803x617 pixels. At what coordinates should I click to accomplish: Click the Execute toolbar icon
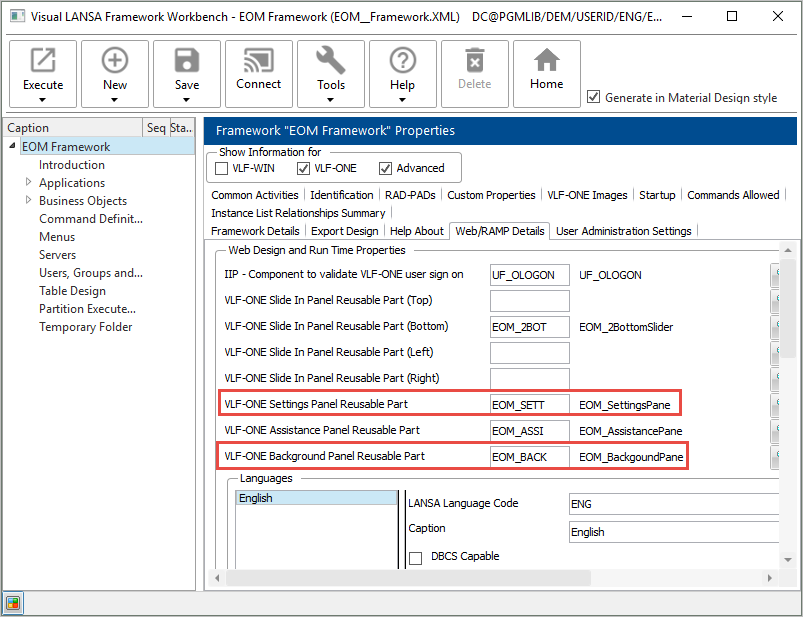43,62
